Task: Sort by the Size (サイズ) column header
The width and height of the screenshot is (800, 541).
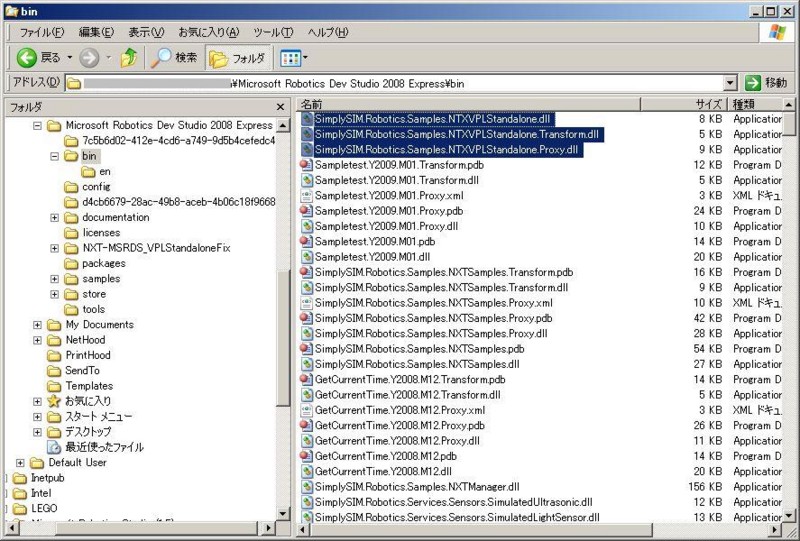Action: [684, 104]
